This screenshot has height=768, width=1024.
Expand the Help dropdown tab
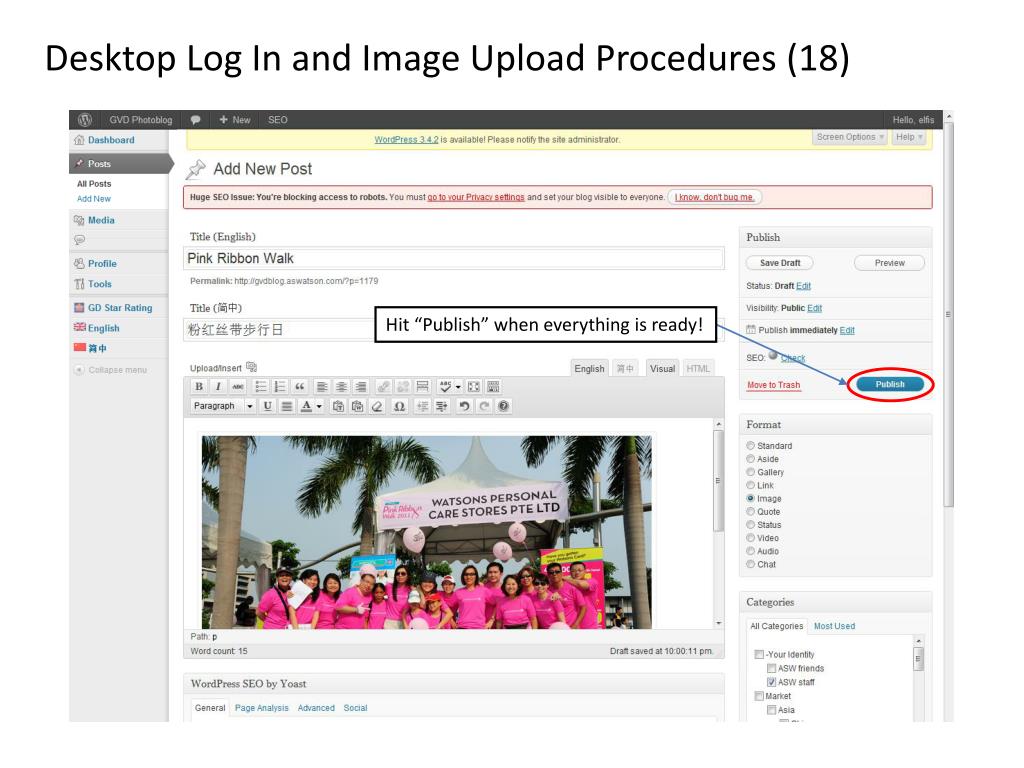click(x=909, y=137)
